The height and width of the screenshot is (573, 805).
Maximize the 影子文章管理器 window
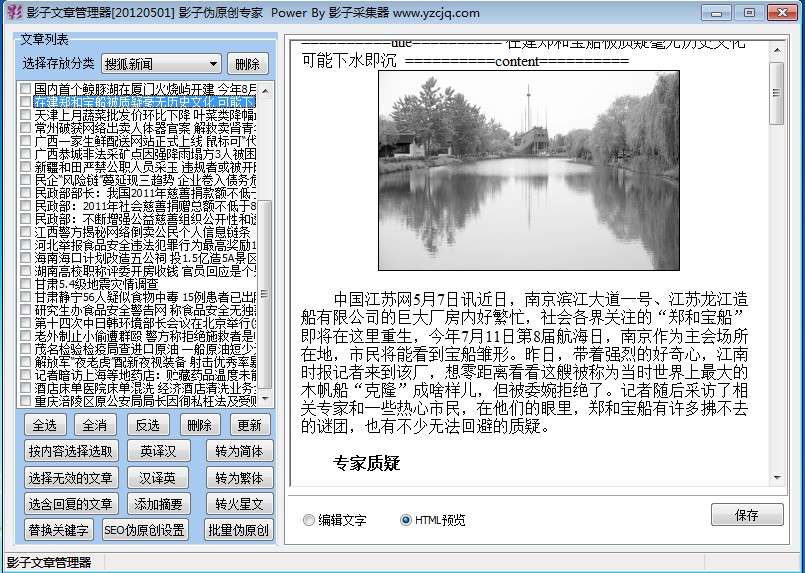tap(749, 12)
